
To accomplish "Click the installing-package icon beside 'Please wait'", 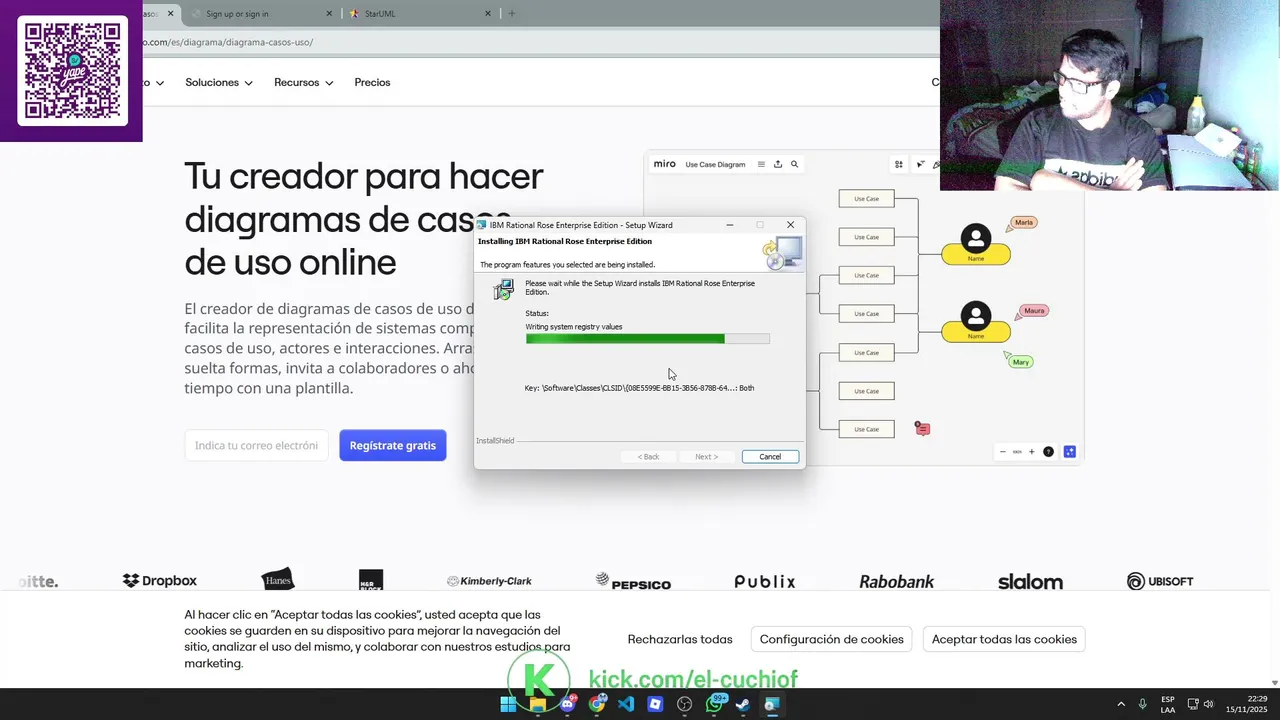I will [x=504, y=290].
